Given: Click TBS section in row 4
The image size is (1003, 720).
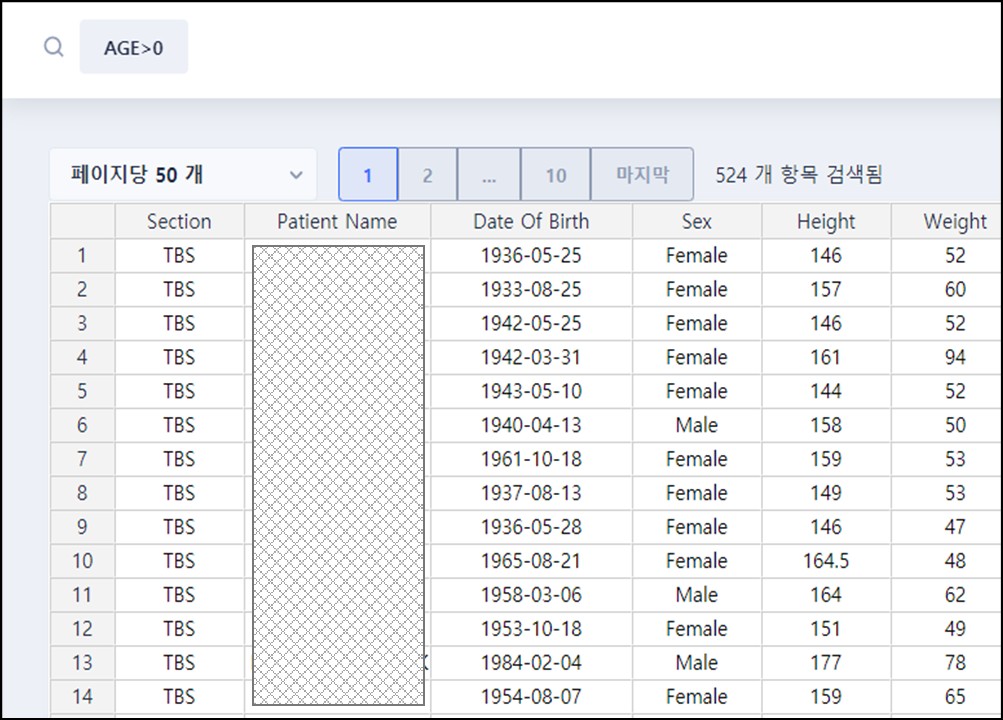Looking at the screenshot, I should (179, 357).
